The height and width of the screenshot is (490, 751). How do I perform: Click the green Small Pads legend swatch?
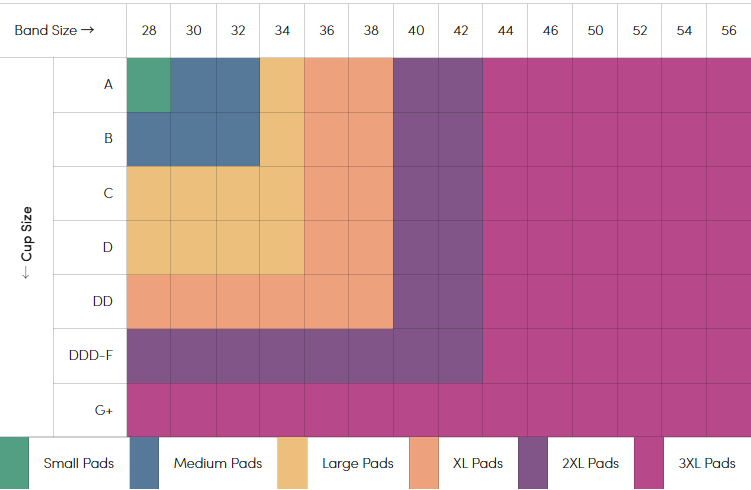point(14,463)
